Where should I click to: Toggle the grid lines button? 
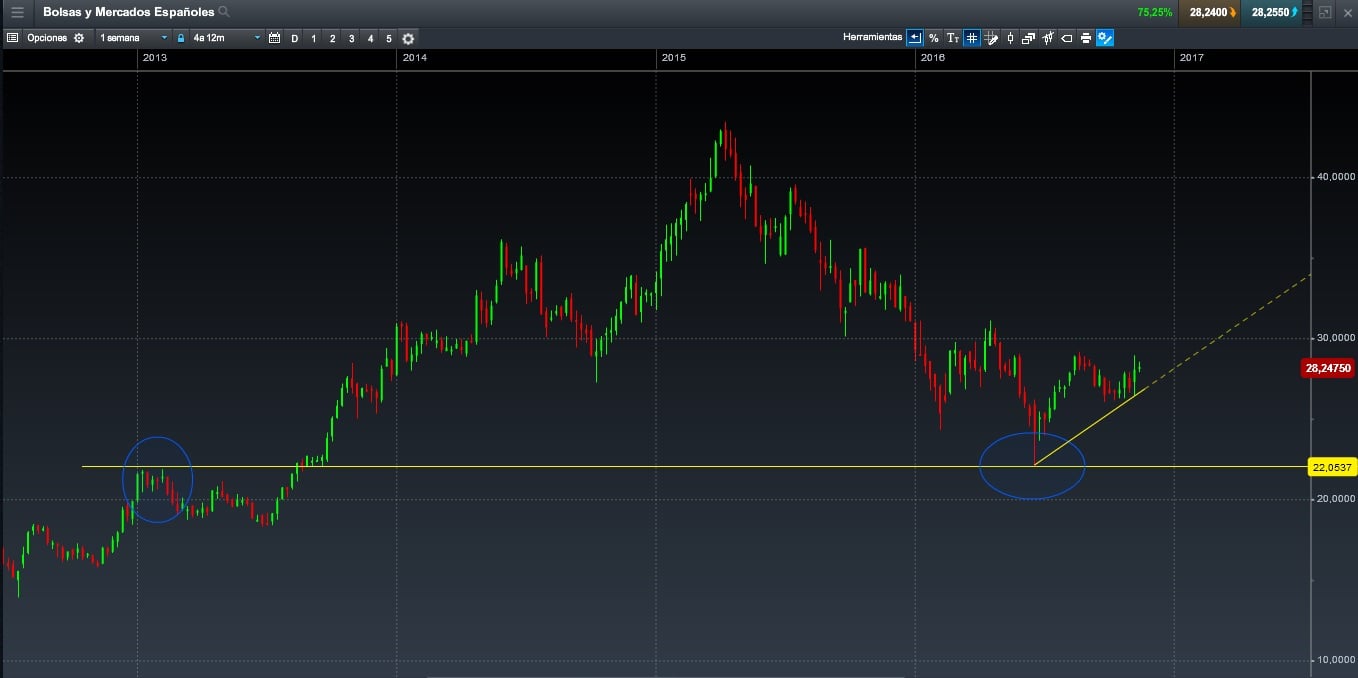pyautogui.click(x=972, y=38)
